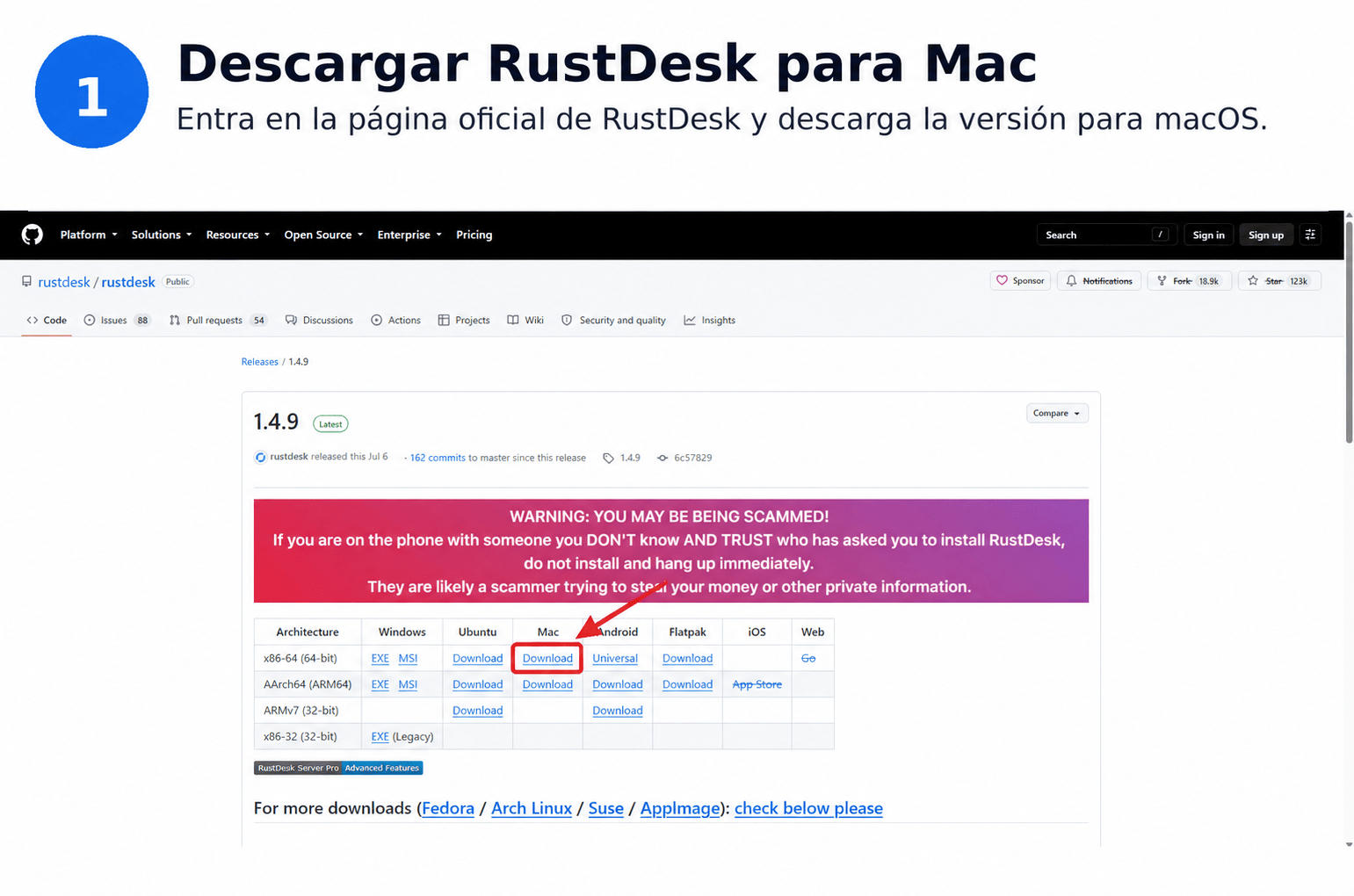The width and height of the screenshot is (1354, 896).
Task: Download Windows x86-64 EXE
Action: coord(380,658)
